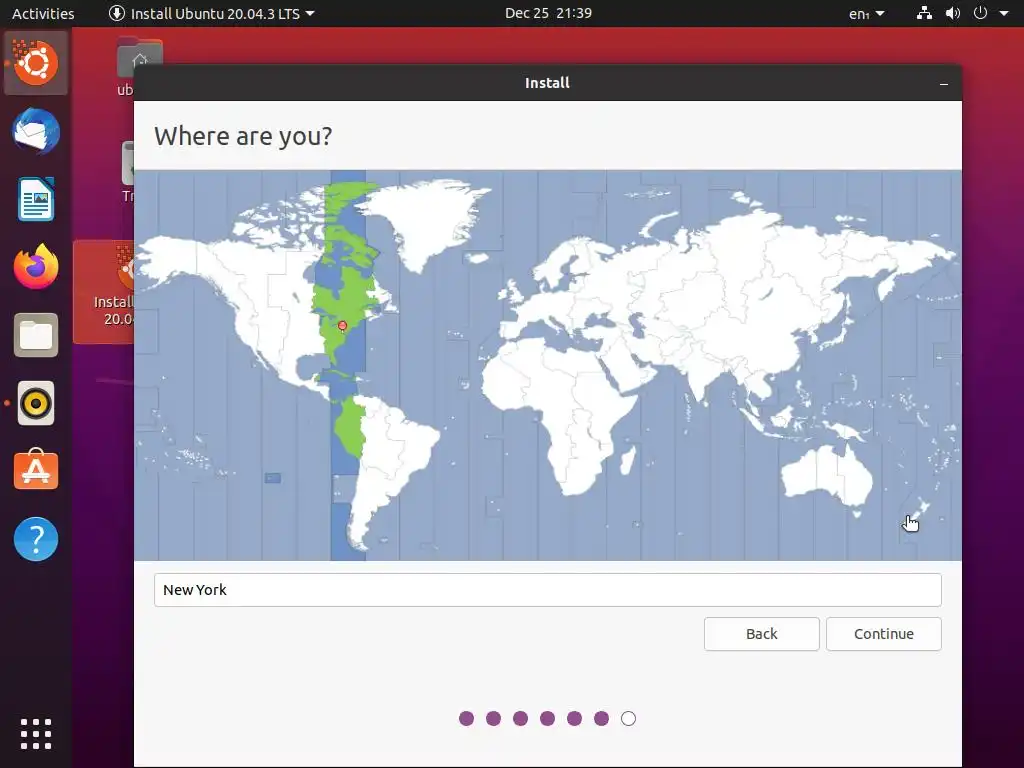Open the Files manager in the dock

coord(36,335)
